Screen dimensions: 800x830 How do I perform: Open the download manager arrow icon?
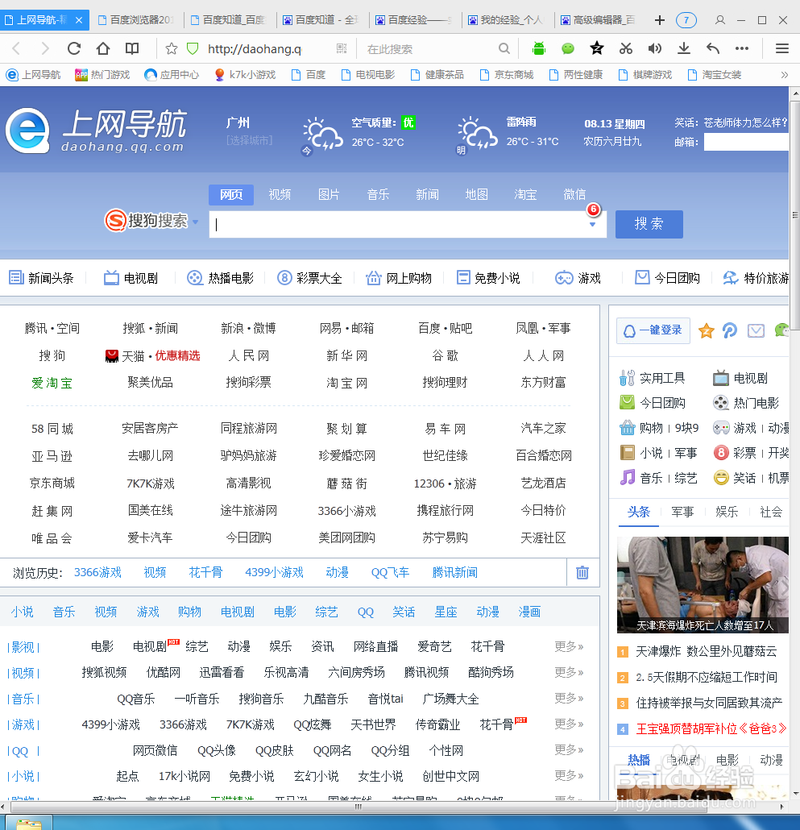coord(685,47)
